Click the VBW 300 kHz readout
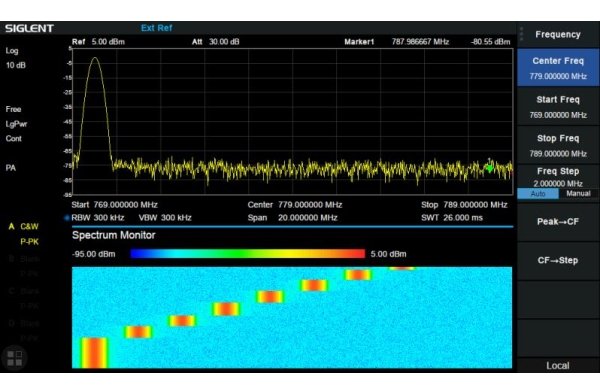This screenshot has width=600, height=390. [165, 218]
